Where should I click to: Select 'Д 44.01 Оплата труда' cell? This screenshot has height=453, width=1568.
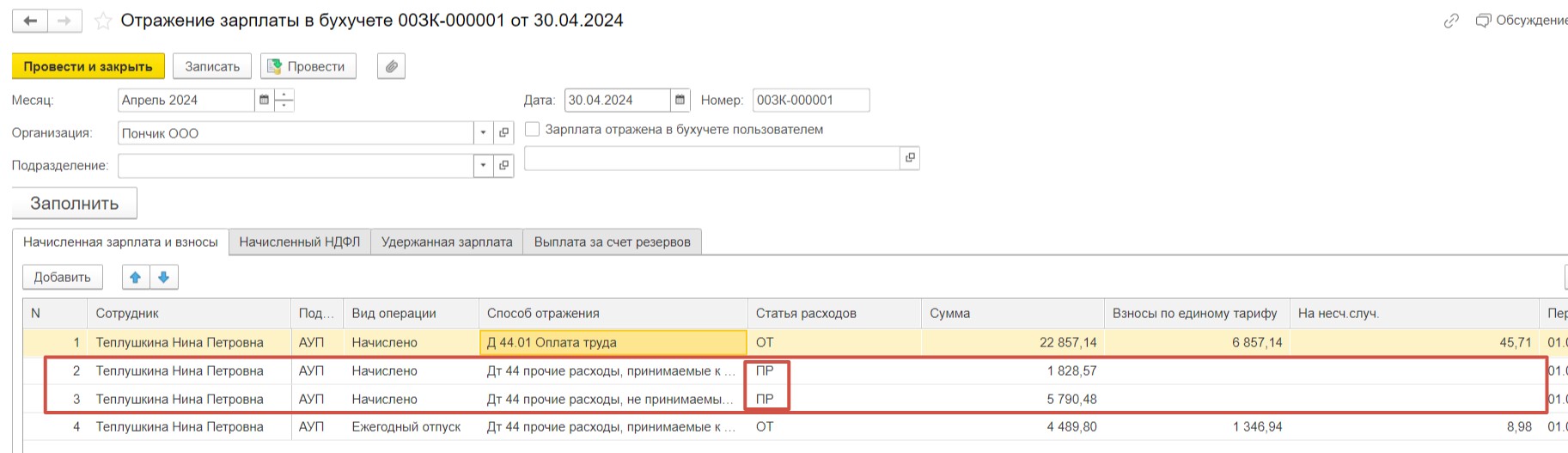pyautogui.click(x=612, y=342)
